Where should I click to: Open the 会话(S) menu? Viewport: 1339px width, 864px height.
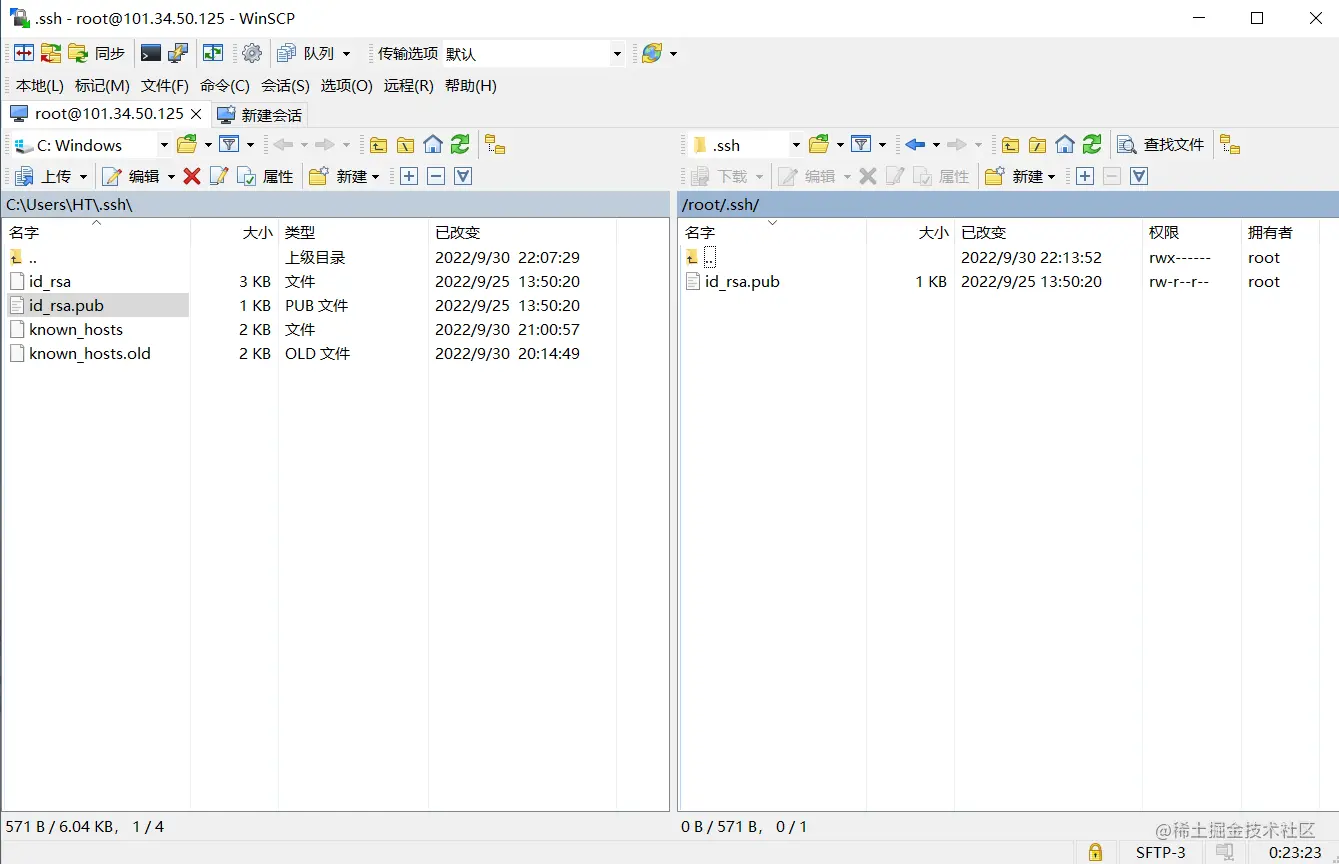pos(285,86)
